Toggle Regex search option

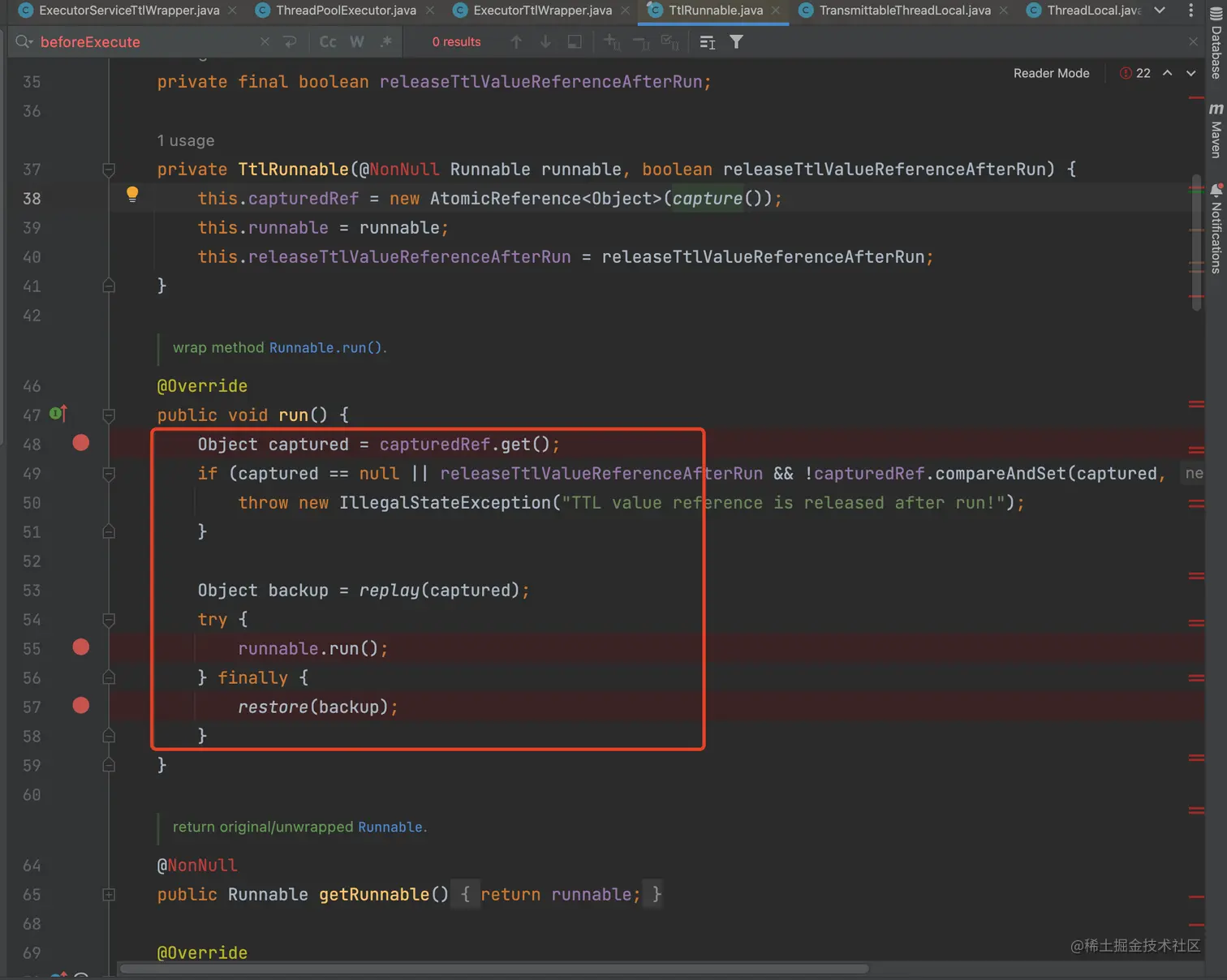386,42
